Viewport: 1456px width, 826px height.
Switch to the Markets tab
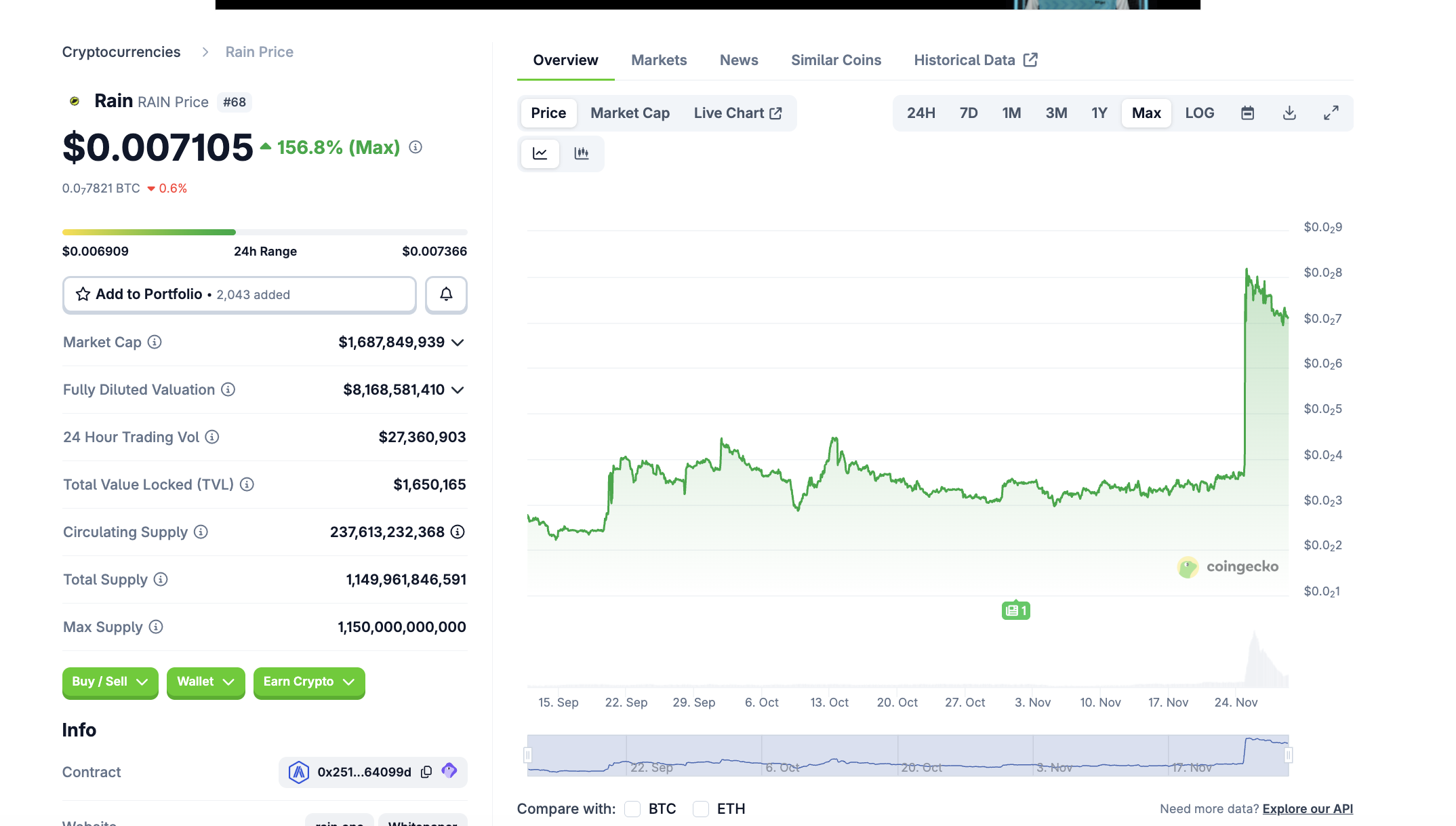pos(658,60)
